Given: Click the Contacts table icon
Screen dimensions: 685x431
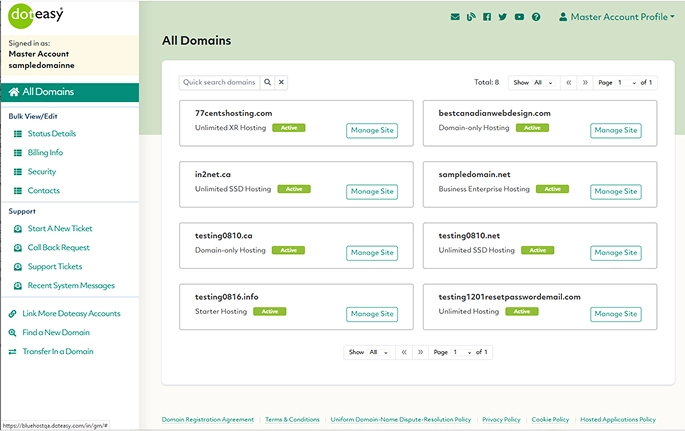Looking at the screenshot, I should (x=18, y=191).
